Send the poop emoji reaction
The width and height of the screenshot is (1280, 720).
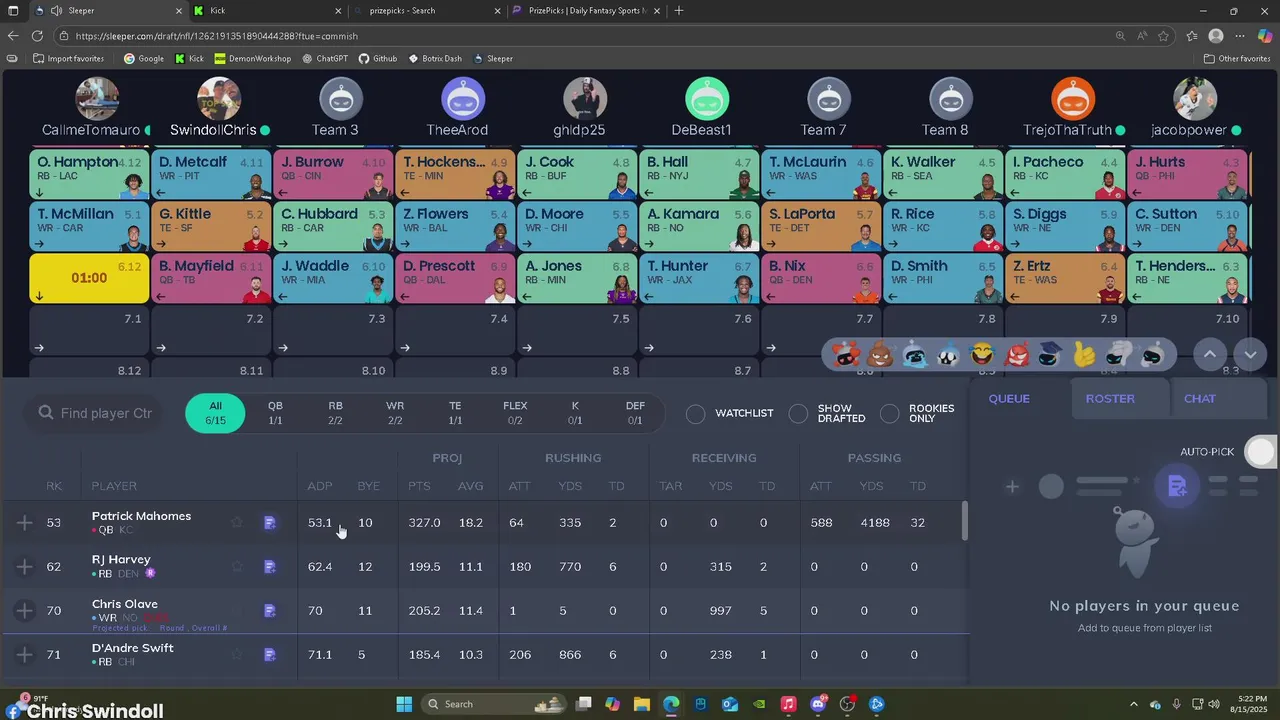pos(881,354)
